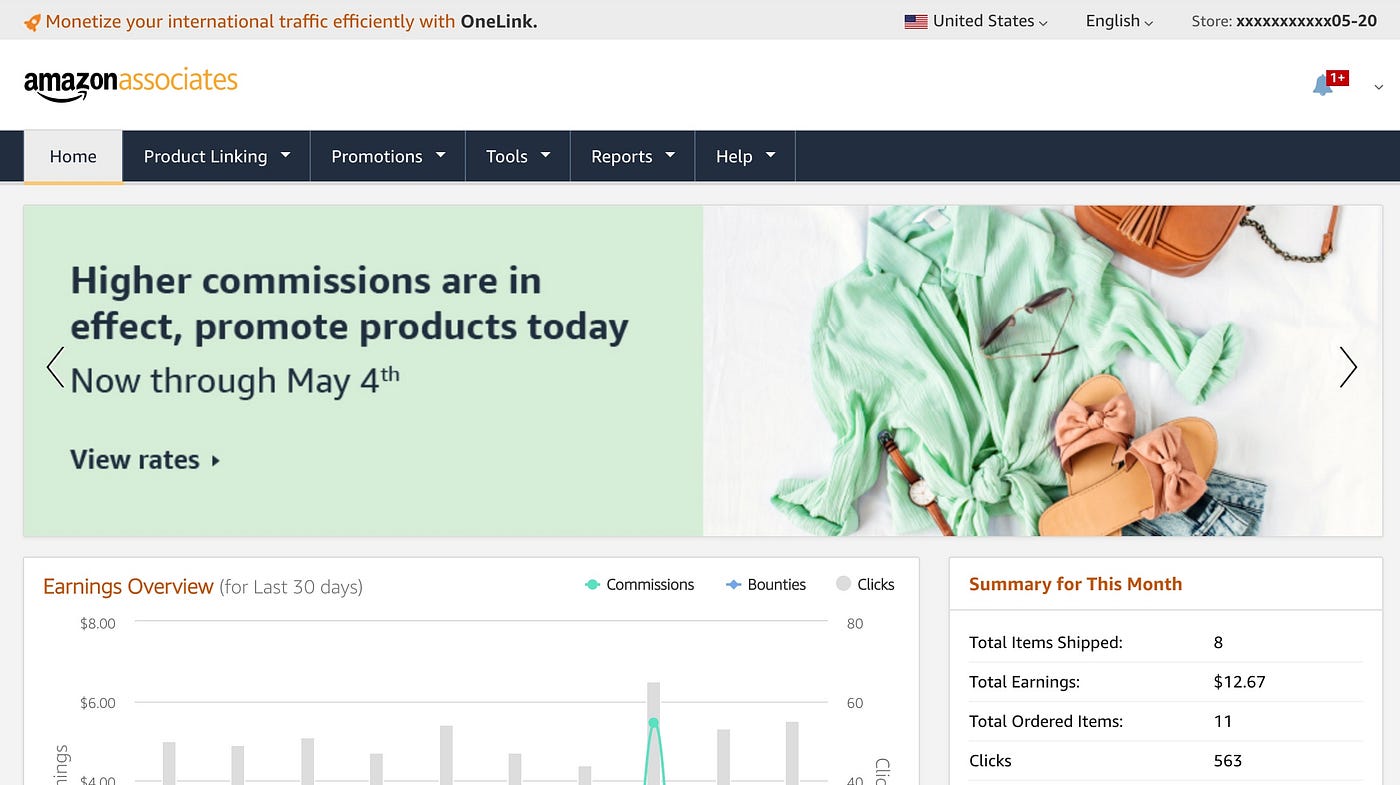Click the Total Earnings: label
Screen dimensions: 1400x785
click(1024, 682)
